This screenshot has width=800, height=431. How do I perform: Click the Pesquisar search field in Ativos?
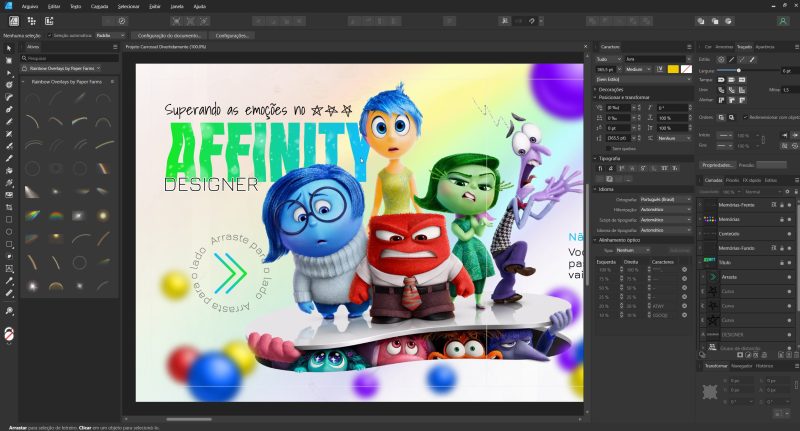tap(70, 58)
